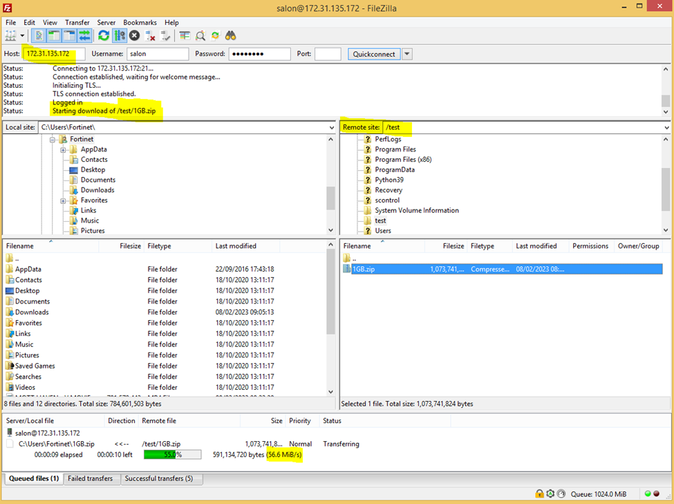This screenshot has width=674, height=504.
Task: Toggle the local directory tree display
Action: point(56,36)
